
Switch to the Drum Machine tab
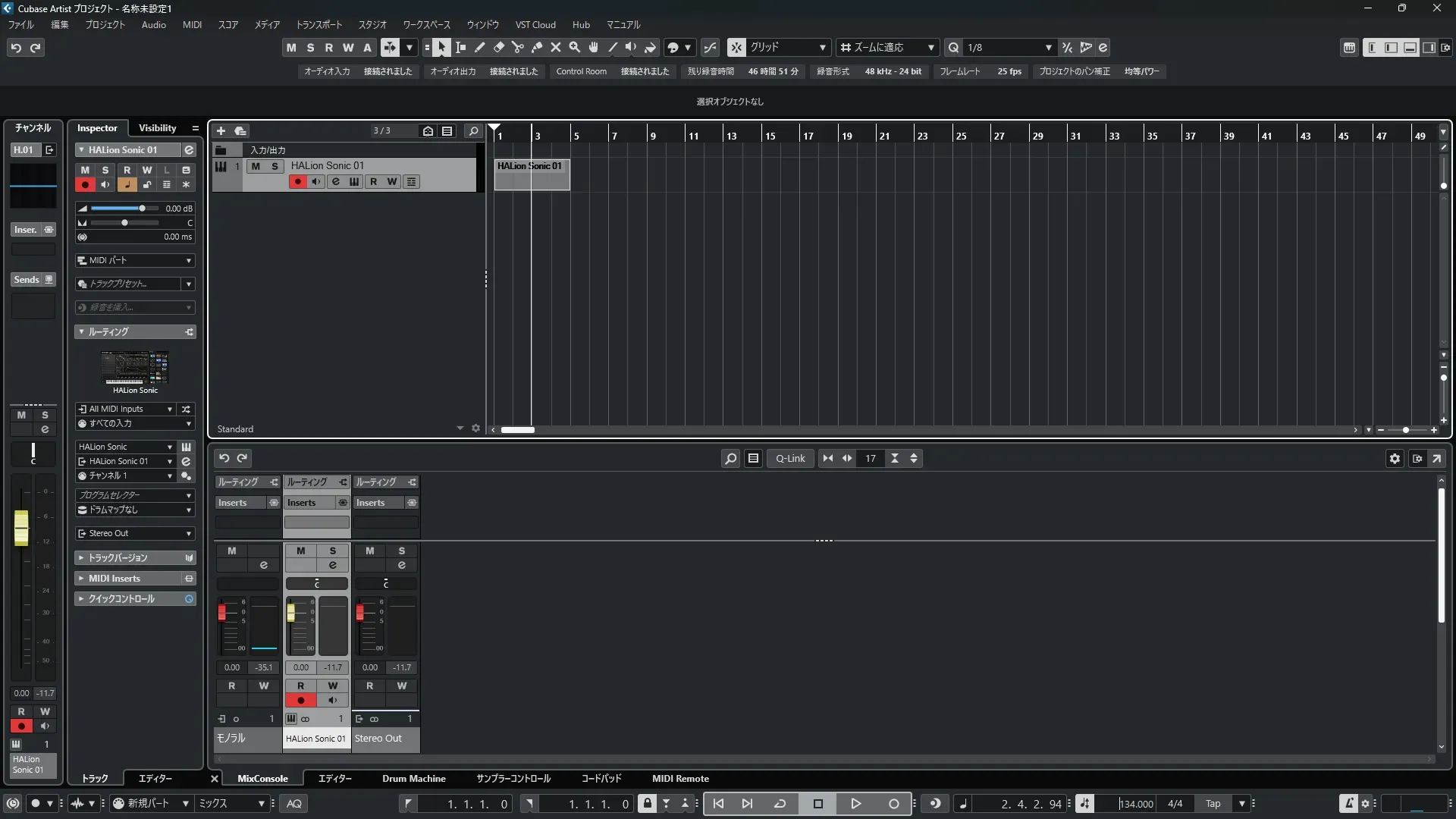point(413,779)
